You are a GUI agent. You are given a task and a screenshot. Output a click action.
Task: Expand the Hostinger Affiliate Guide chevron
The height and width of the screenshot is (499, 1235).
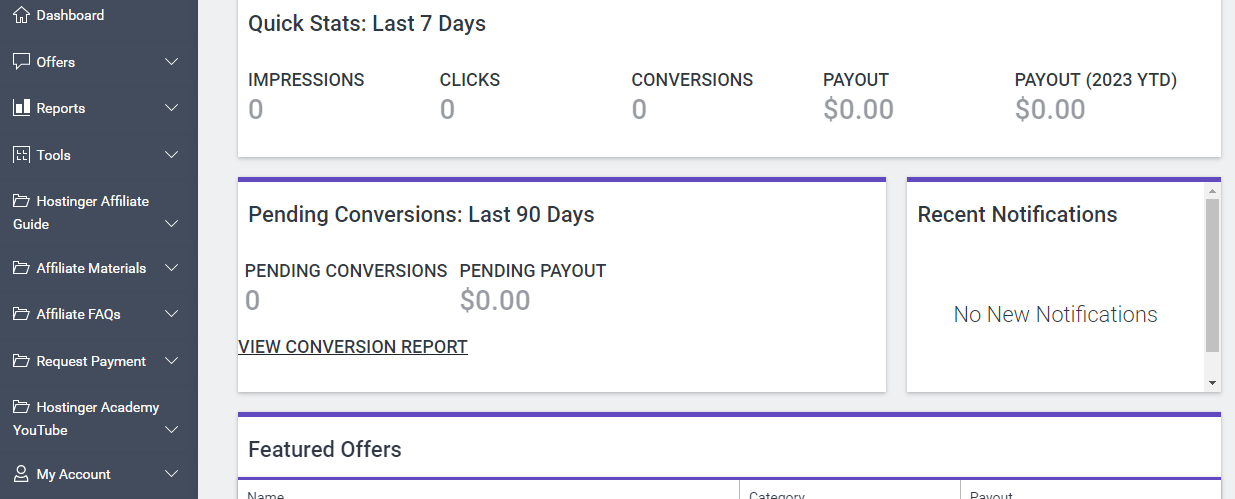point(172,224)
